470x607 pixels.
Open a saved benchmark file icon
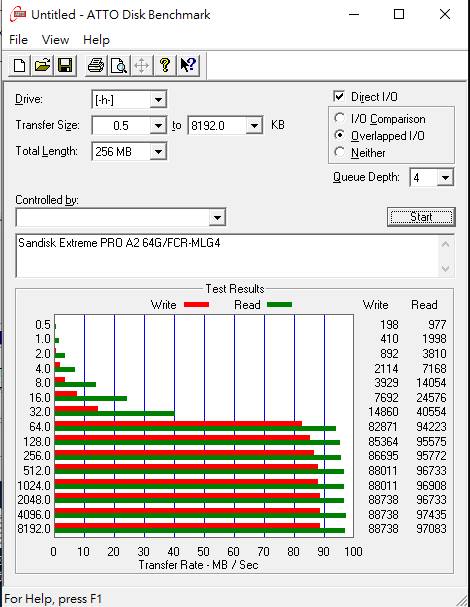pyautogui.click(x=42, y=65)
